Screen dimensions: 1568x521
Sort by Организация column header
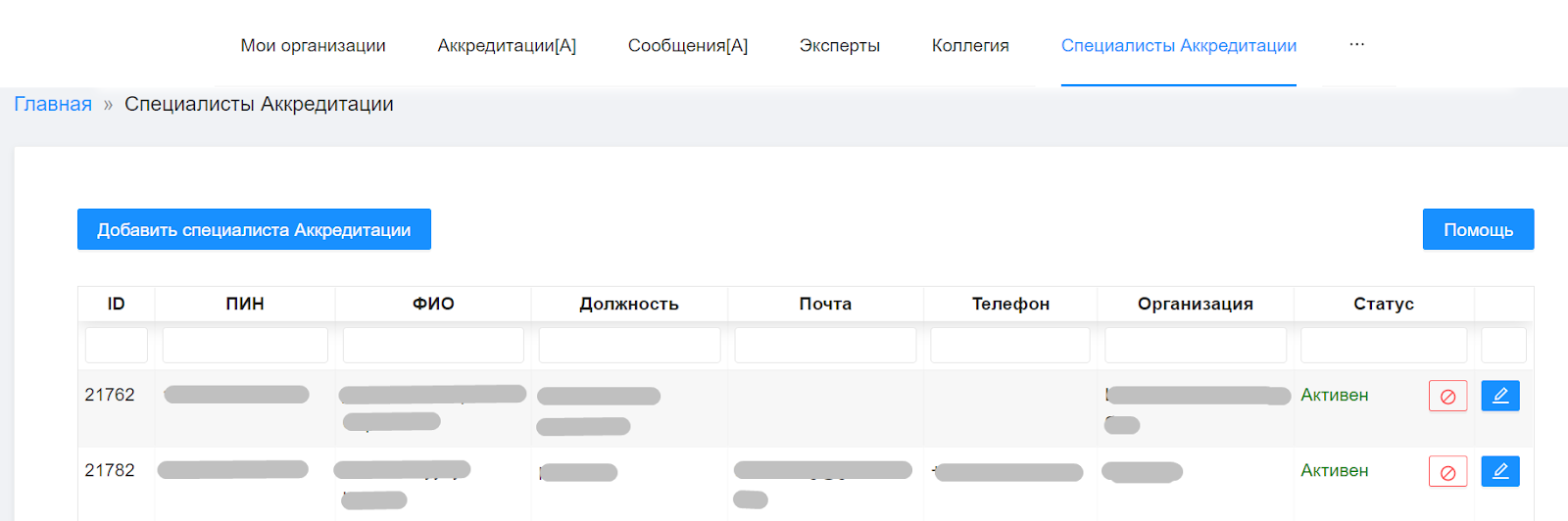click(x=1196, y=304)
